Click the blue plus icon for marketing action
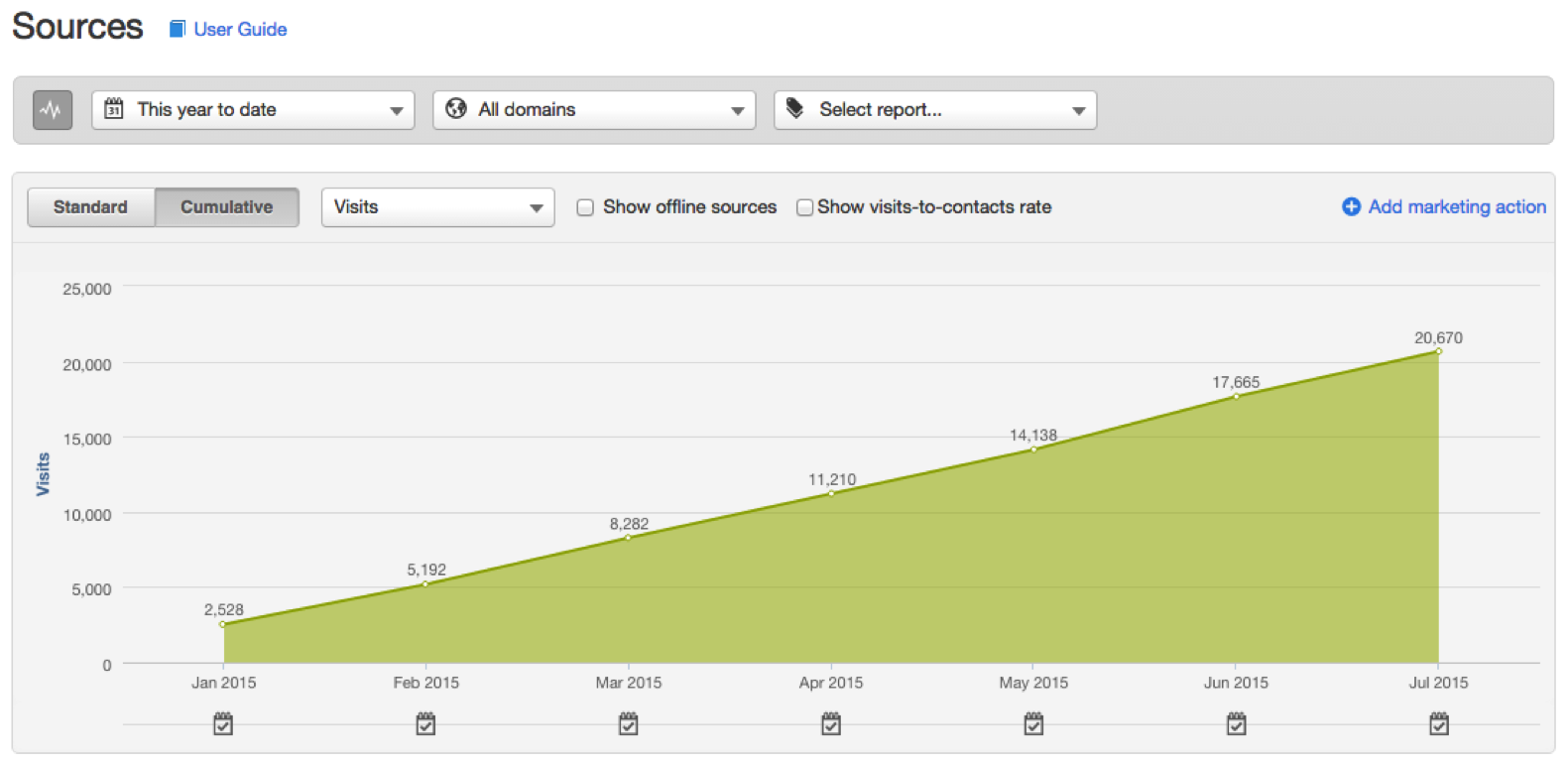This screenshot has width=1568, height=767. 1351,206
